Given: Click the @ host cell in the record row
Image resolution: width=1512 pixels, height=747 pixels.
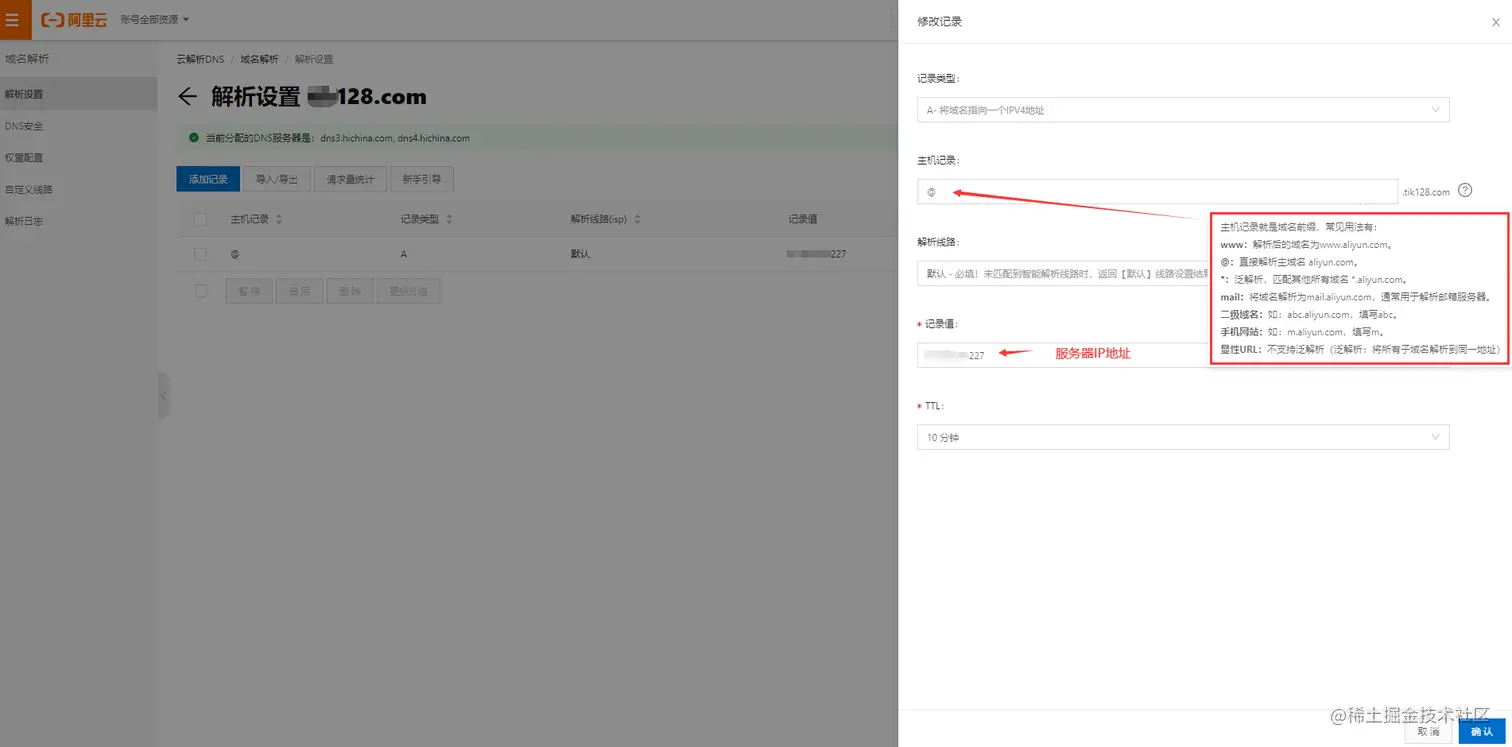Looking at the screenshot, I should 235,254.
